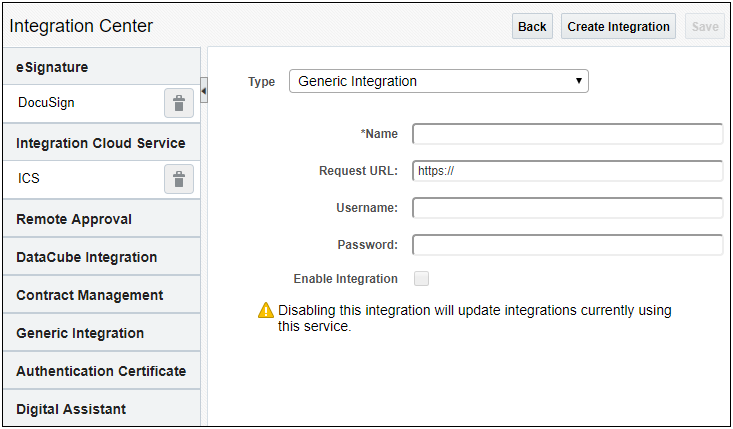
Task: Open Generic Integration in the sidebar
Action: [102, 333]
